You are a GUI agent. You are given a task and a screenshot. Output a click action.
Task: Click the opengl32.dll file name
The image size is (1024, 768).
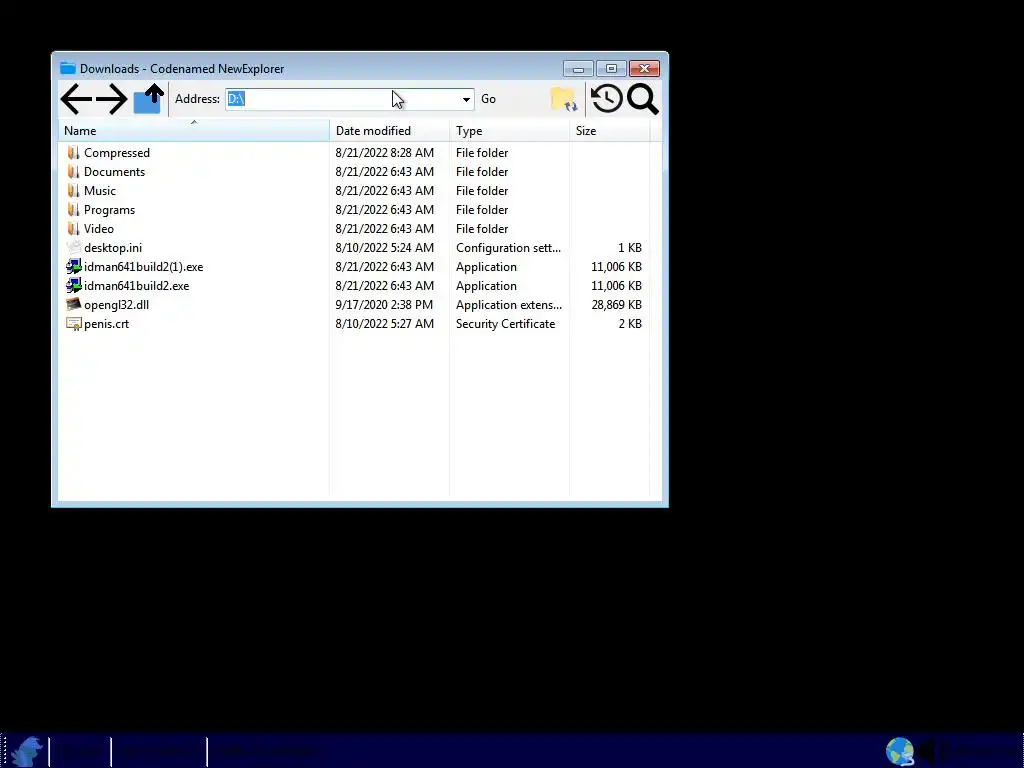click(116, 305)
